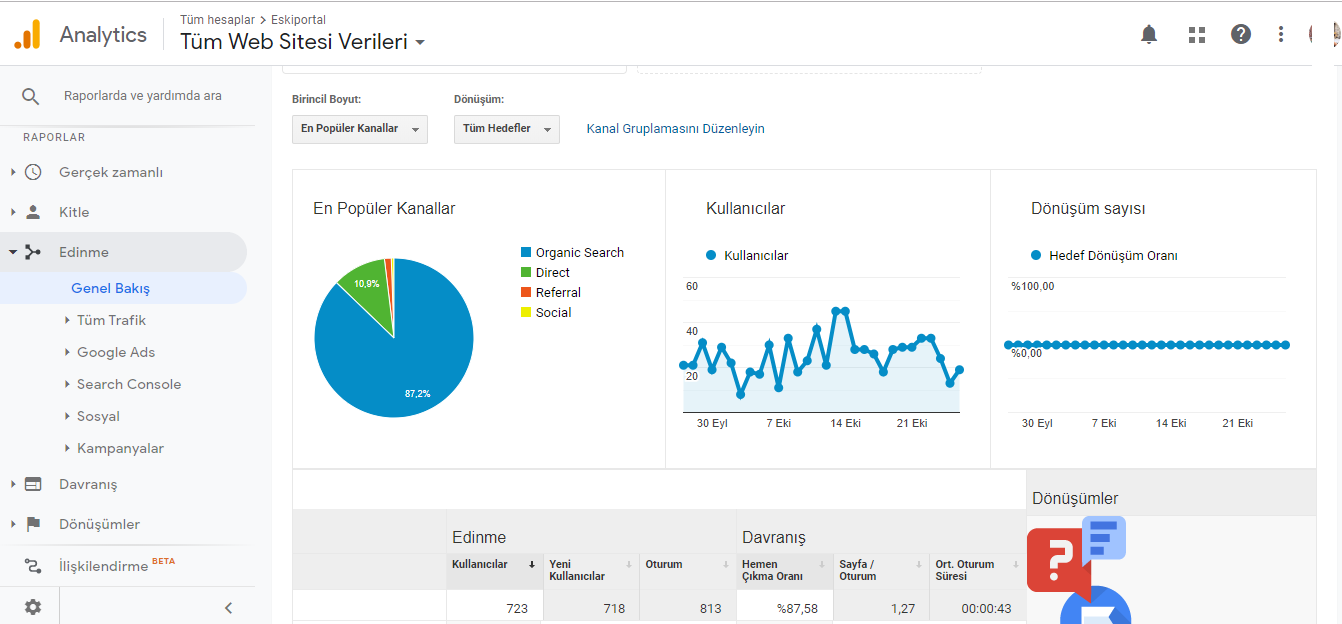Click in the Raporlarda ve yardımda ara field
This screenshot has width=1342, height=624.
click(143, 96)
